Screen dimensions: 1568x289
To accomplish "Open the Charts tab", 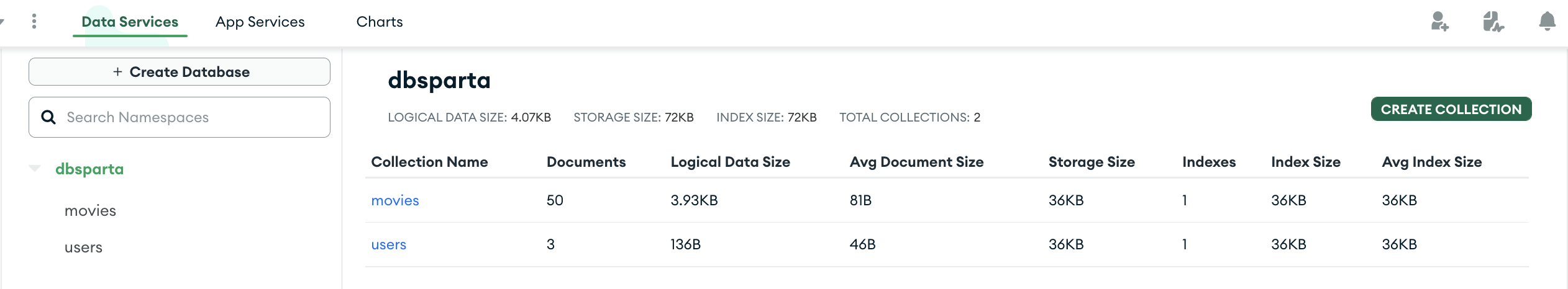I will [x=380, y=22].
